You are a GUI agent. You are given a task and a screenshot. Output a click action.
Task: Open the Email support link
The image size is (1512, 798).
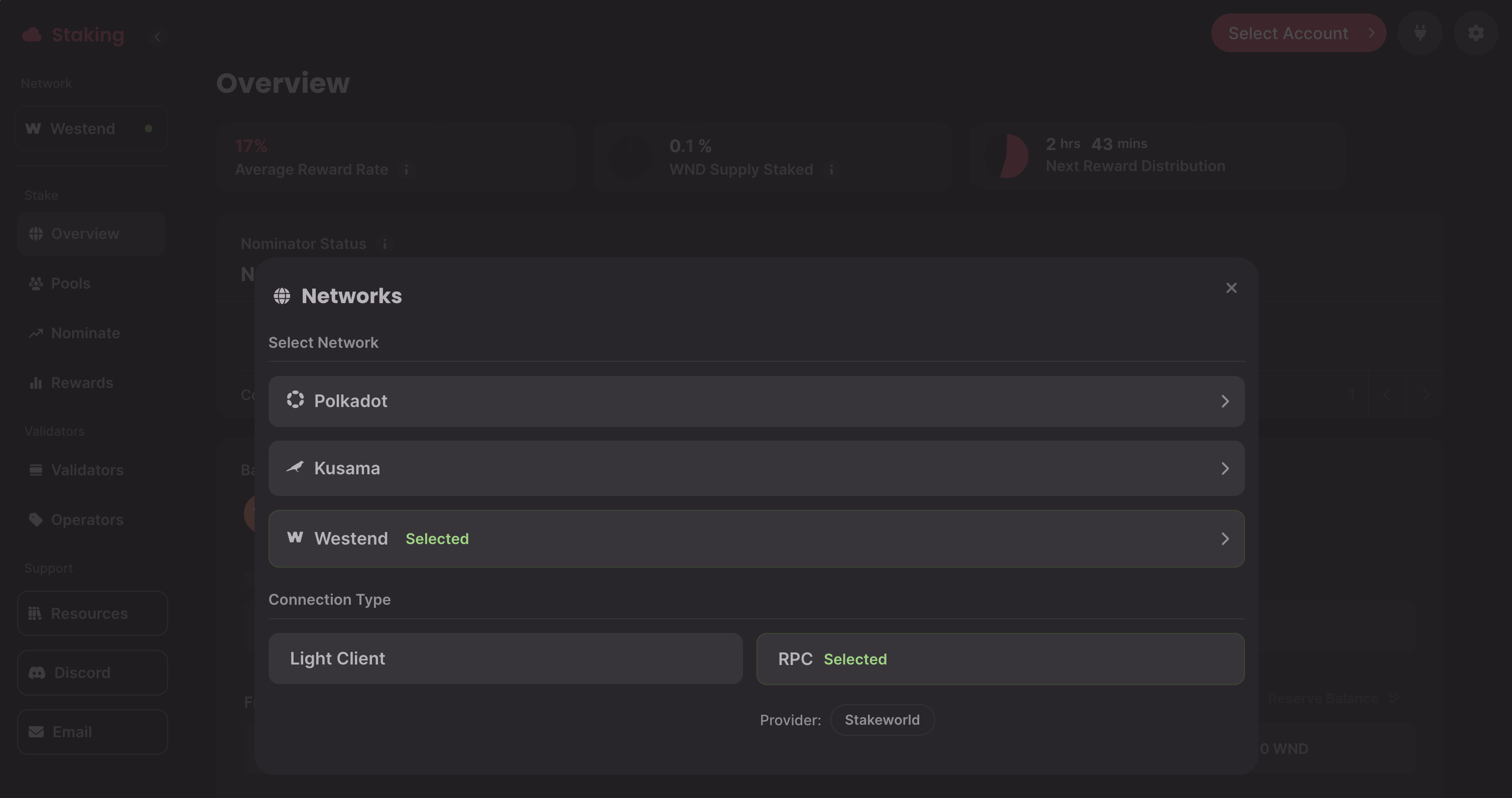point(92,732)
